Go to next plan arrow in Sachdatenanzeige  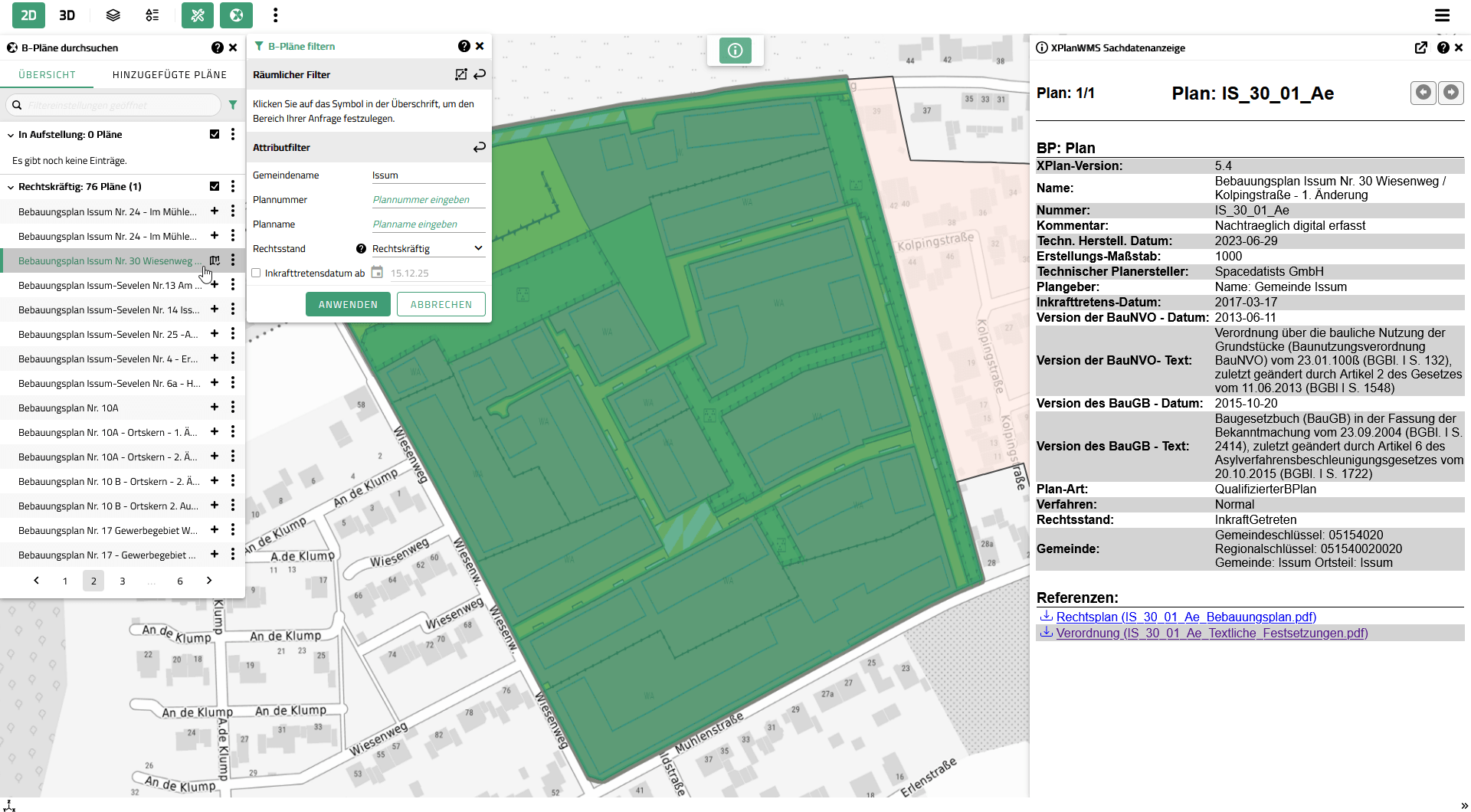[x=1450, y=93]
